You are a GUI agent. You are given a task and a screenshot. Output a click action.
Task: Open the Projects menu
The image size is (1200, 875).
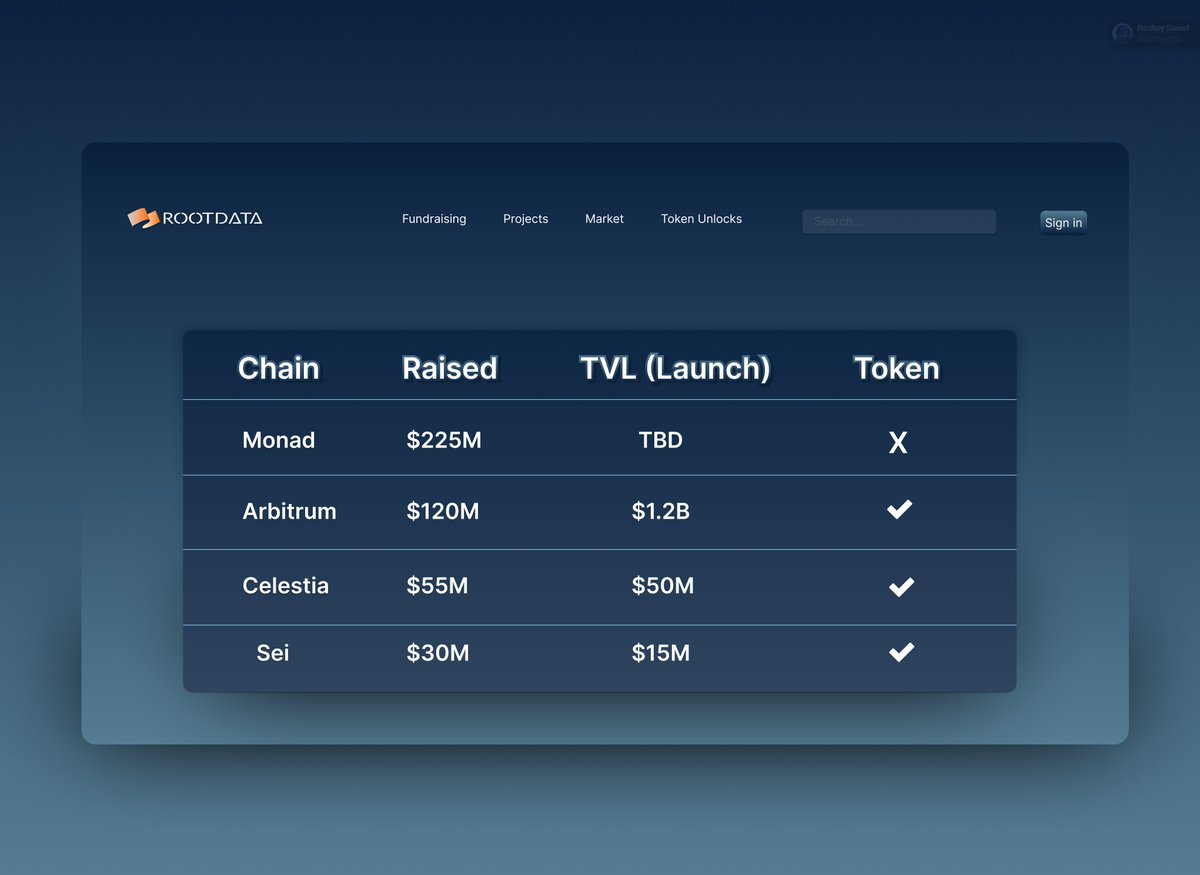tap(525, 219)
